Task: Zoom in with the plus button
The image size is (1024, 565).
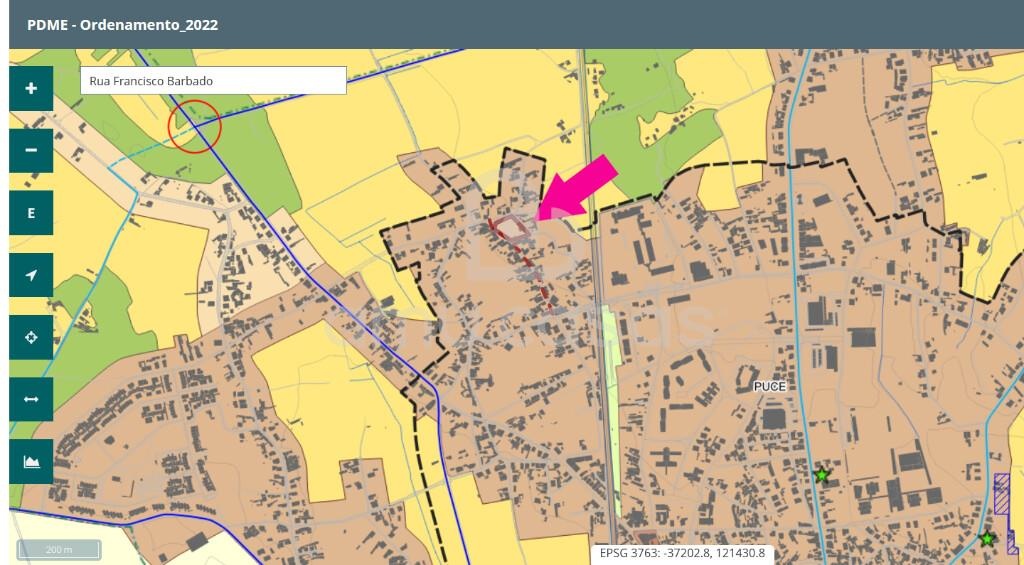Action: (31, 88)
